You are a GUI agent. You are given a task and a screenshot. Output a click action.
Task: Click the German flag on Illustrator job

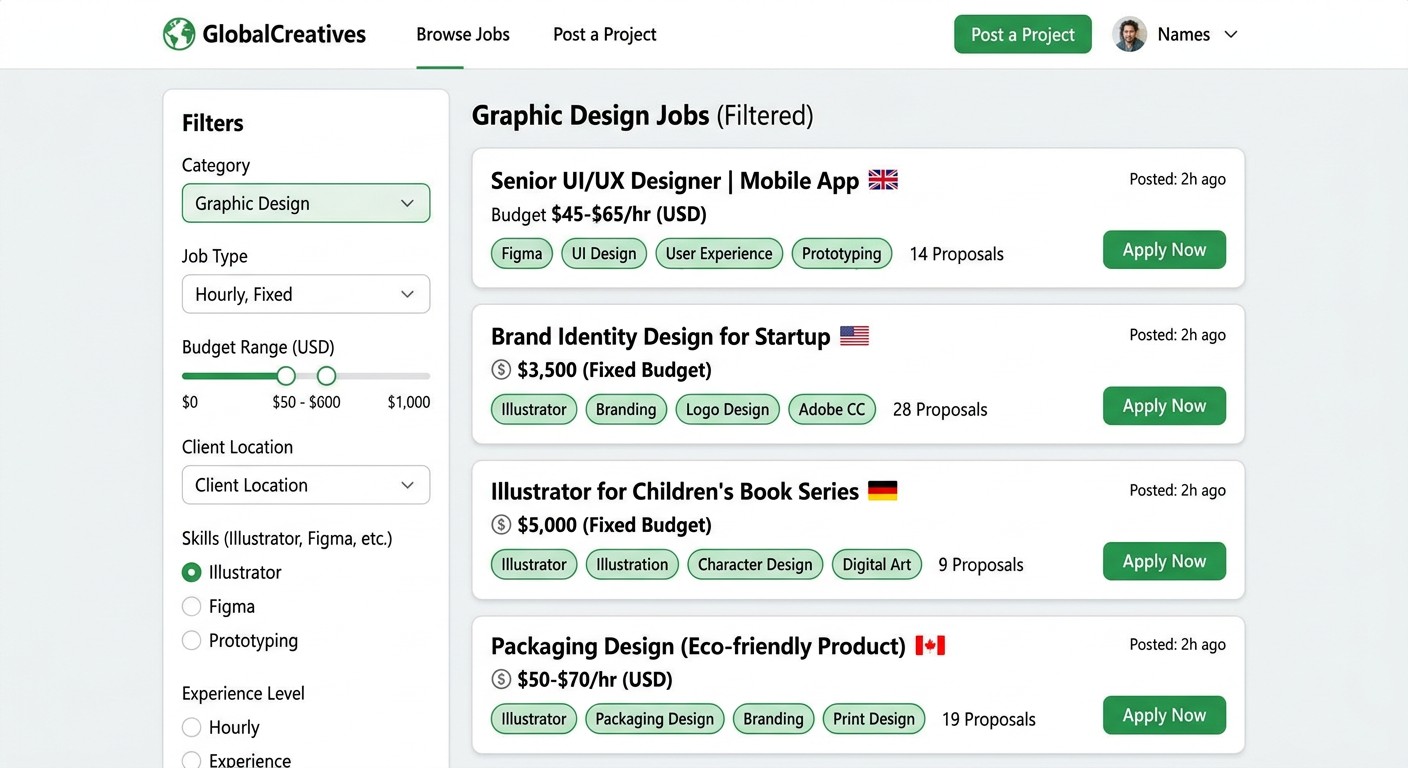882,491
